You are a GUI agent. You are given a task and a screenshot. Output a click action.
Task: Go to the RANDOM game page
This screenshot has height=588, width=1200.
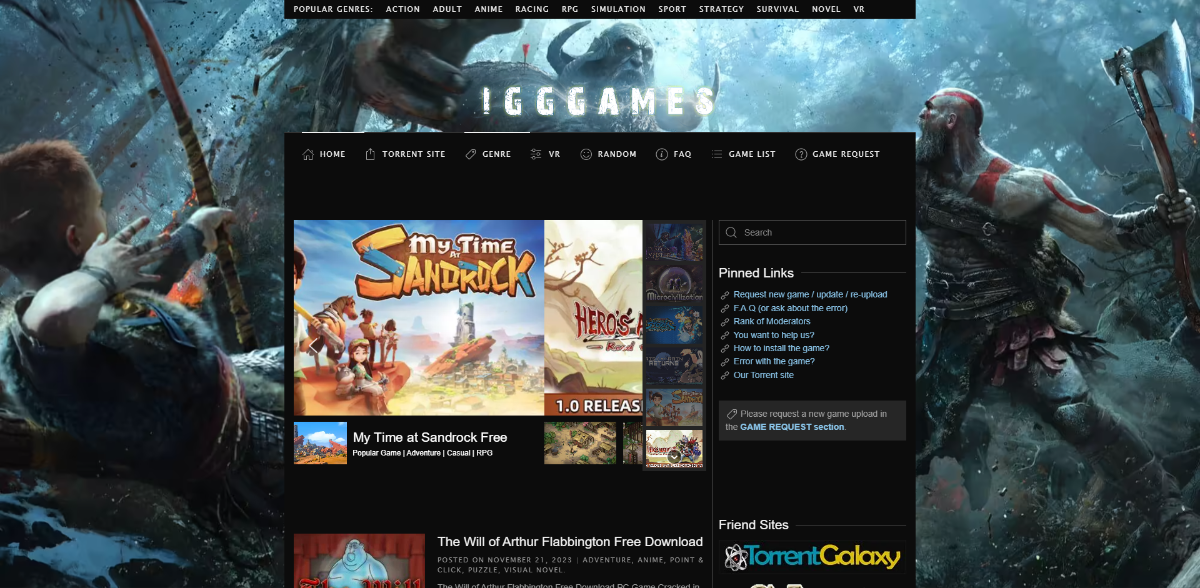click(x=608, y=154)
